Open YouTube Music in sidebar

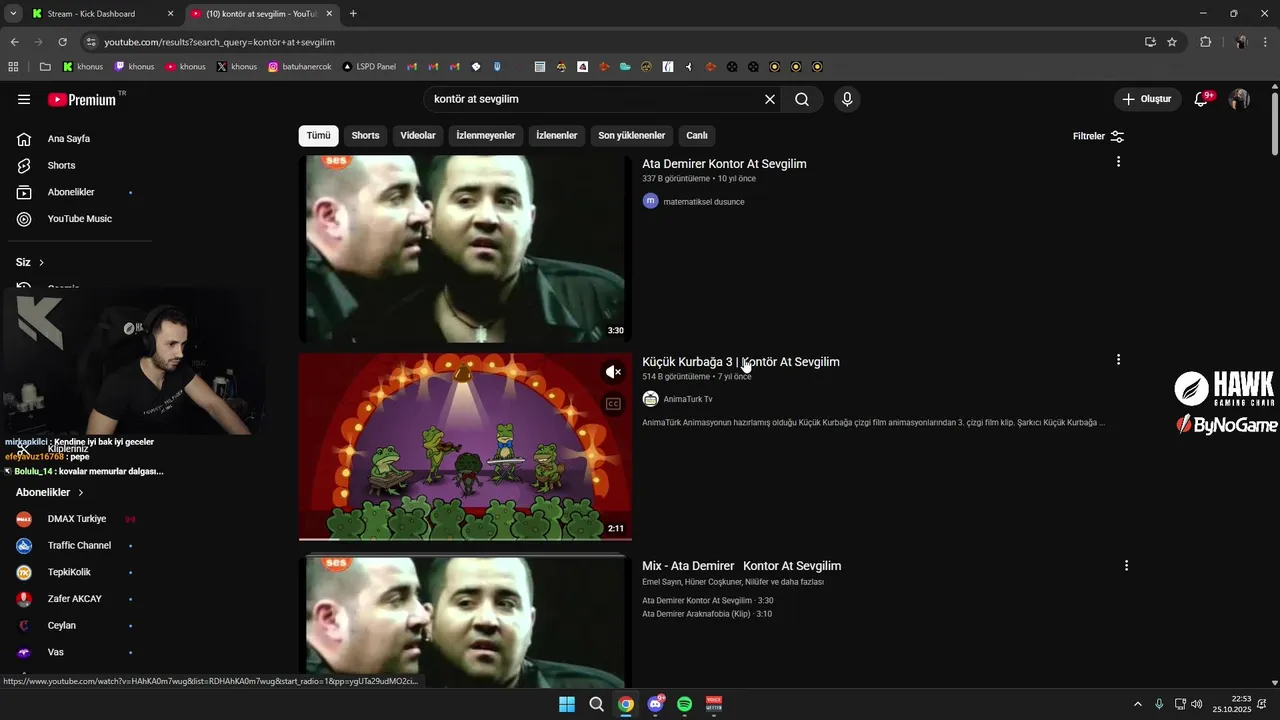pyautogui.click(x=78, y=219)
